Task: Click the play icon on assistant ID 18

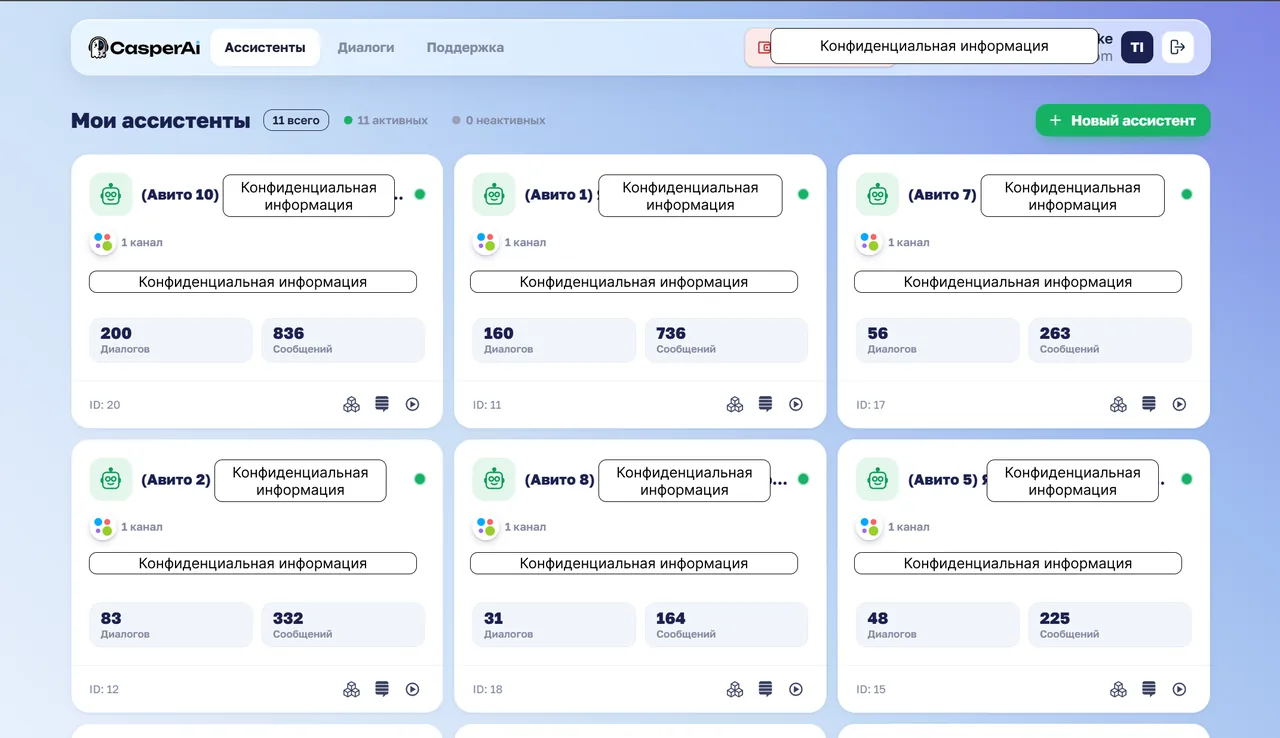Action: tap(796, 689)
